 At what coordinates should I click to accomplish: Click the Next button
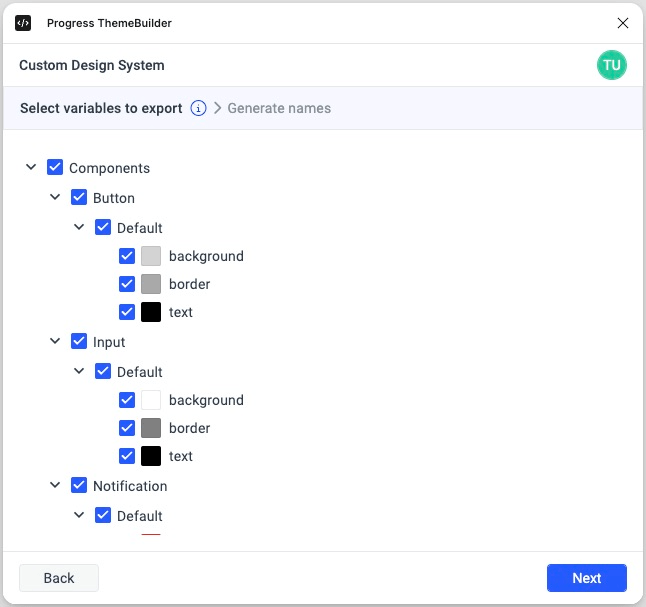[x=587, y=578]
